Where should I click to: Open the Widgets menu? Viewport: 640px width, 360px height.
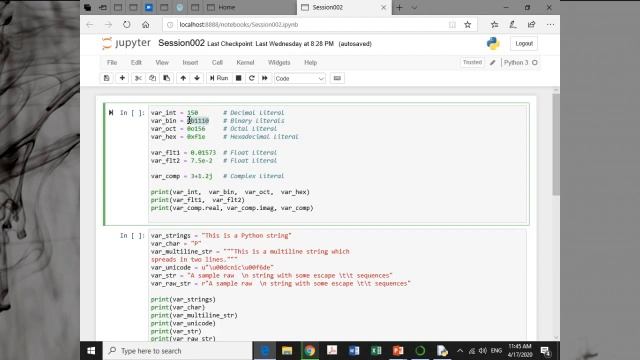pyautogui.click(x=279, y=62)
